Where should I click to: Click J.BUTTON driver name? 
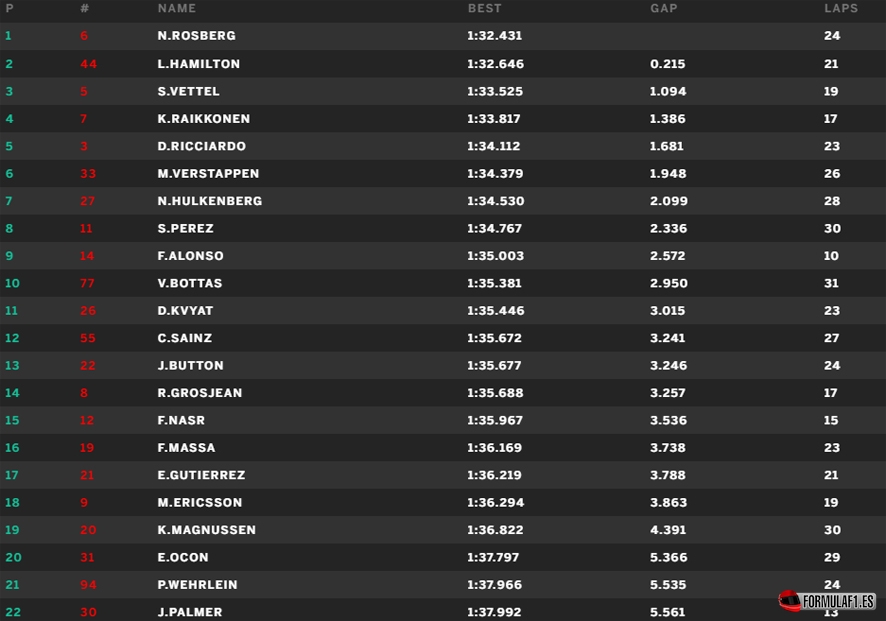point(190,366)
